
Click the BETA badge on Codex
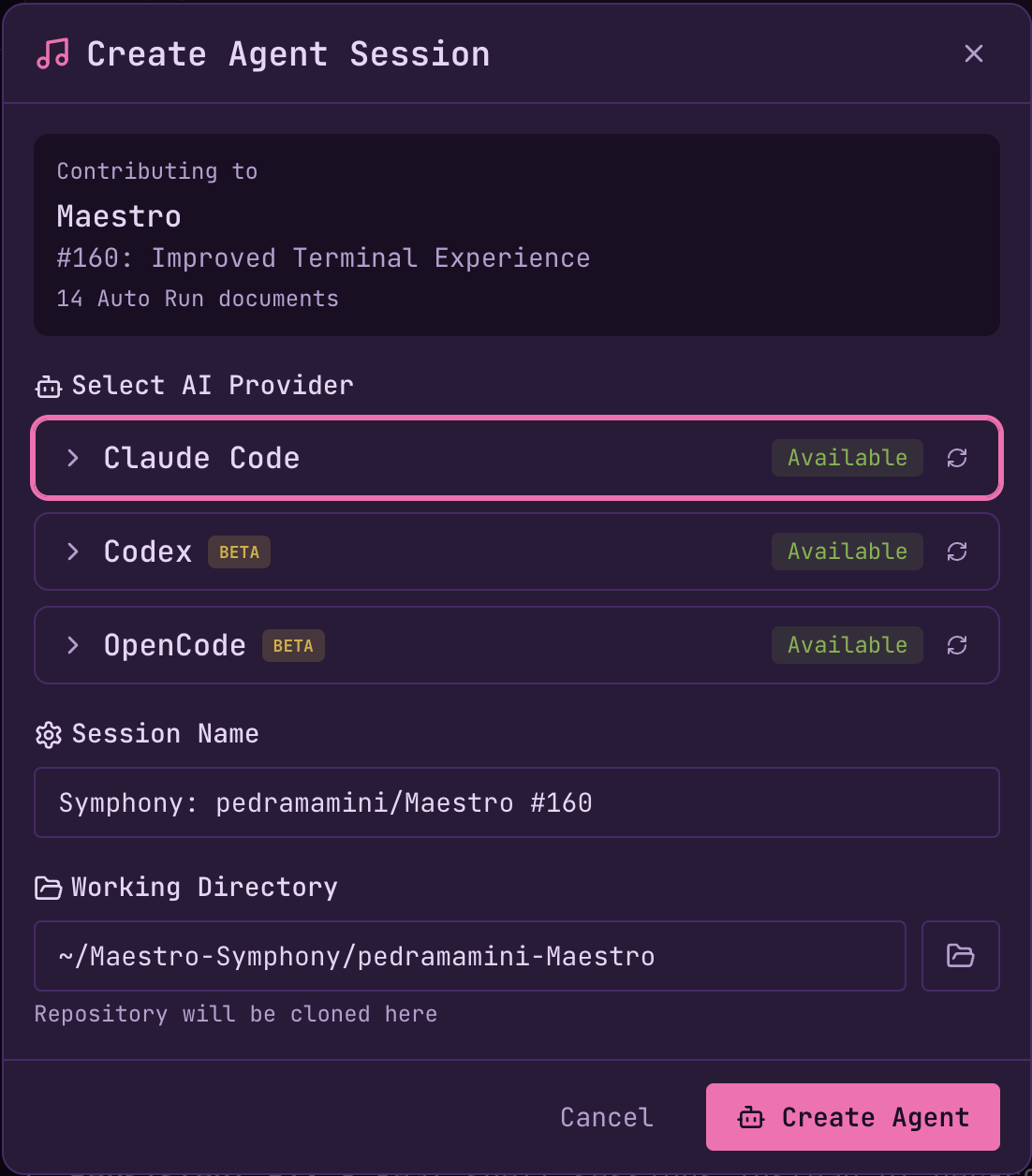point(239,551)
